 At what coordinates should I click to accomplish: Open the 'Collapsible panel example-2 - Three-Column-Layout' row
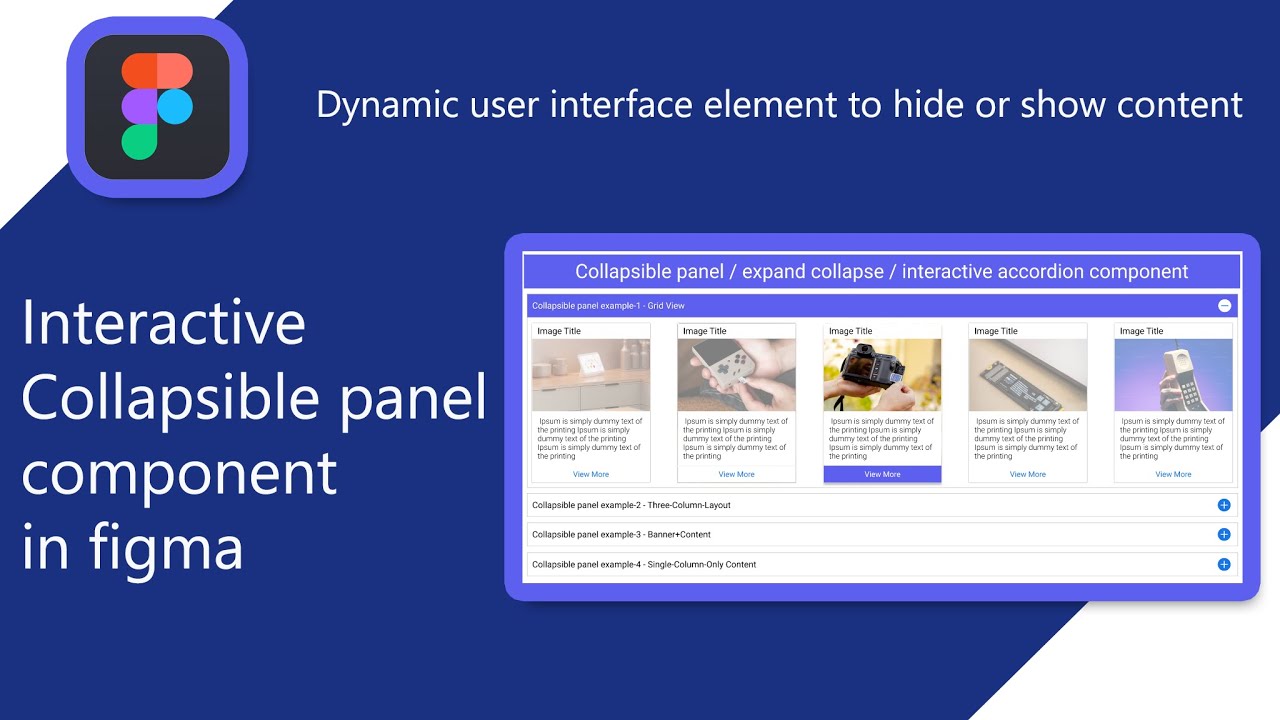(x=882, y=505)
